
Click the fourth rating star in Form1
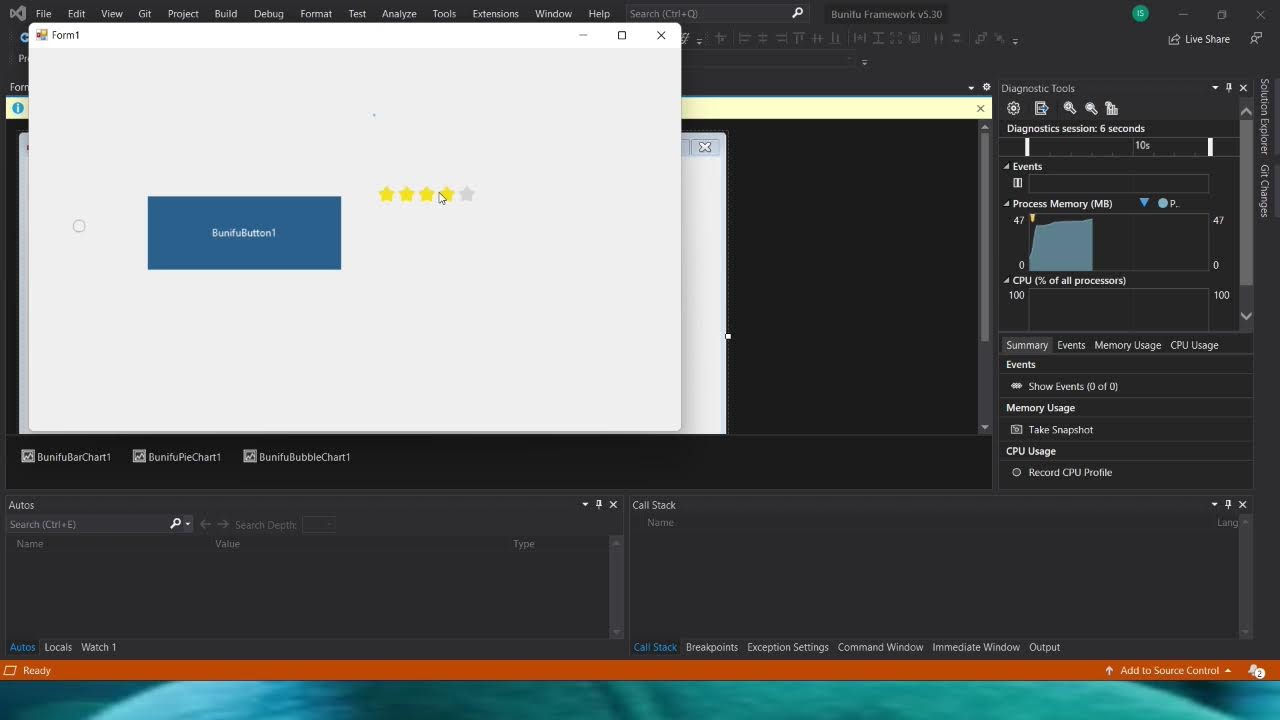(446, 194)
